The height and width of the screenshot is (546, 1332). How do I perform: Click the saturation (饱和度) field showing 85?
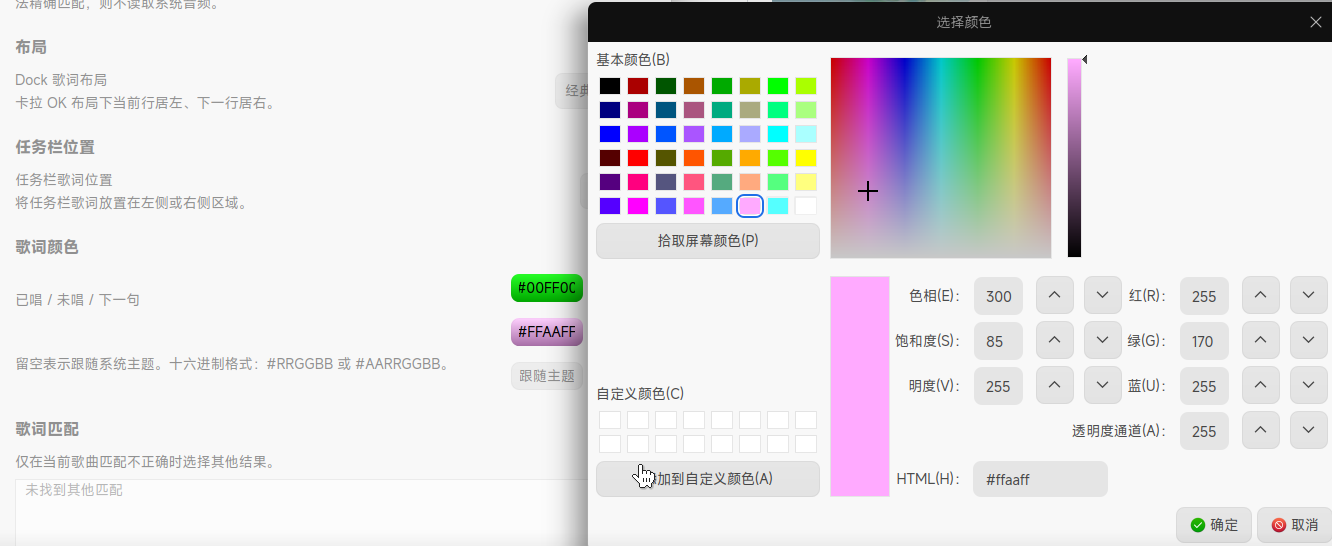tap(998, 341)
